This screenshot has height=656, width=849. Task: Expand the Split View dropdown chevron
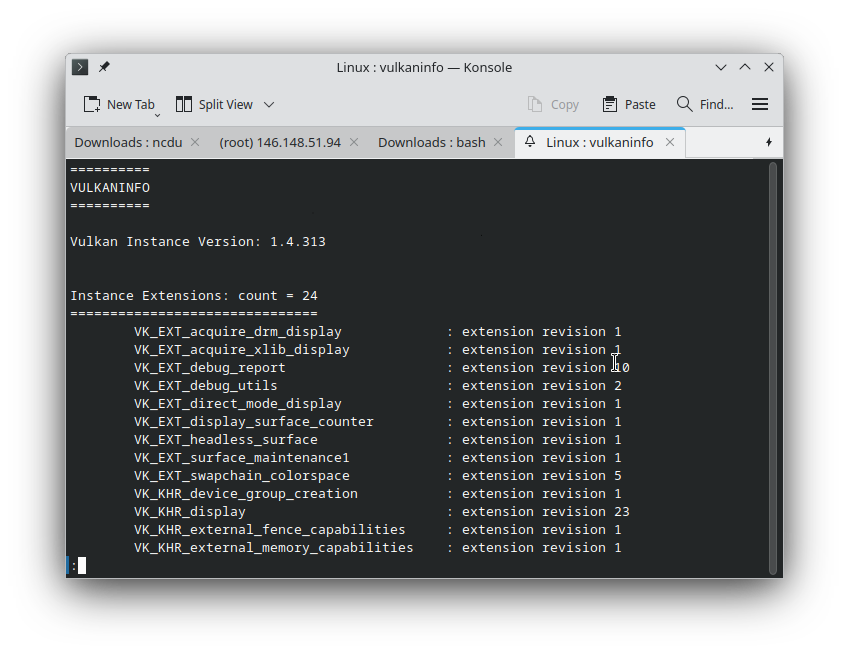(269, 104)
